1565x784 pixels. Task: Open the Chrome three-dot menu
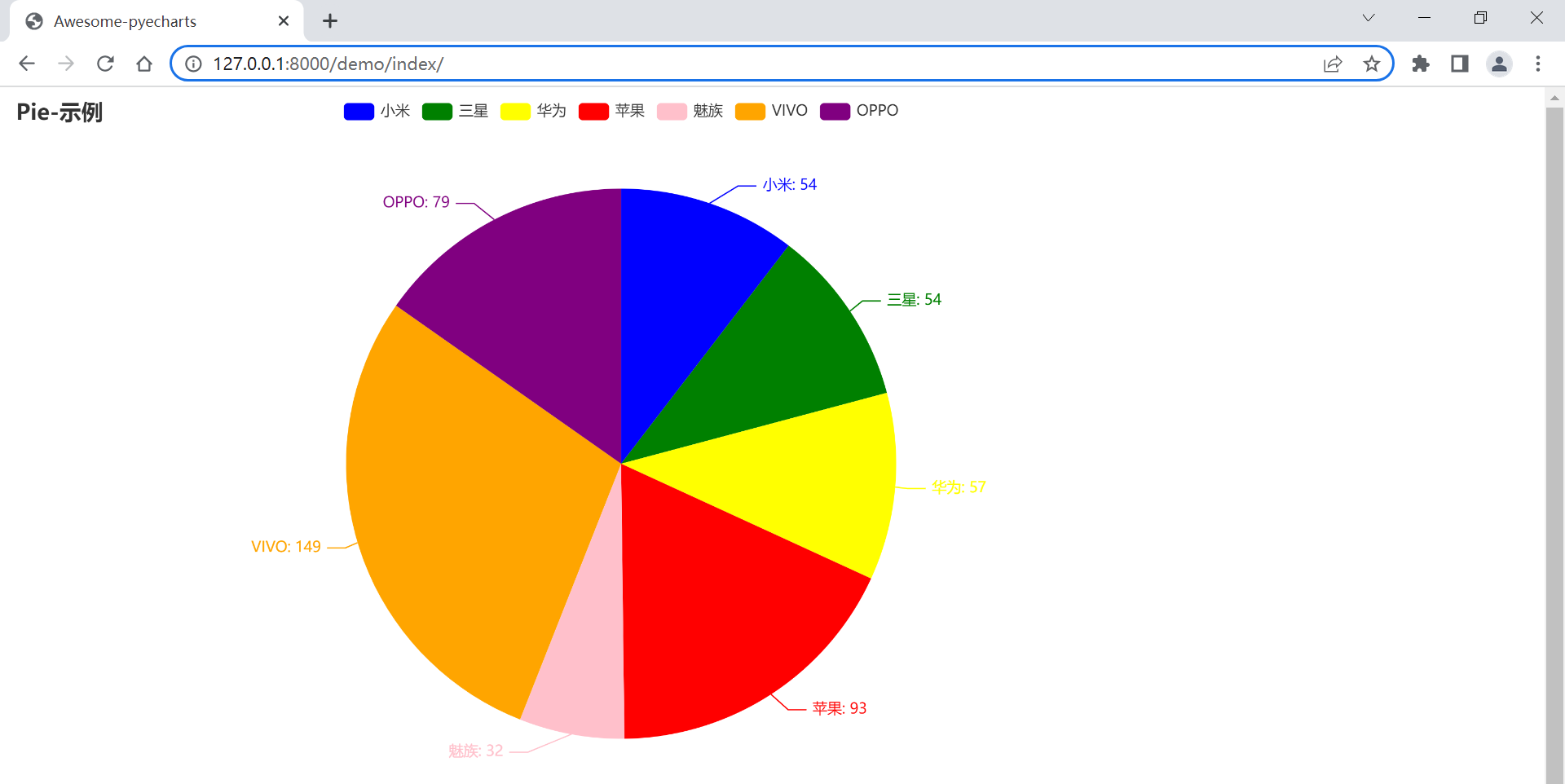[1538, 64]
